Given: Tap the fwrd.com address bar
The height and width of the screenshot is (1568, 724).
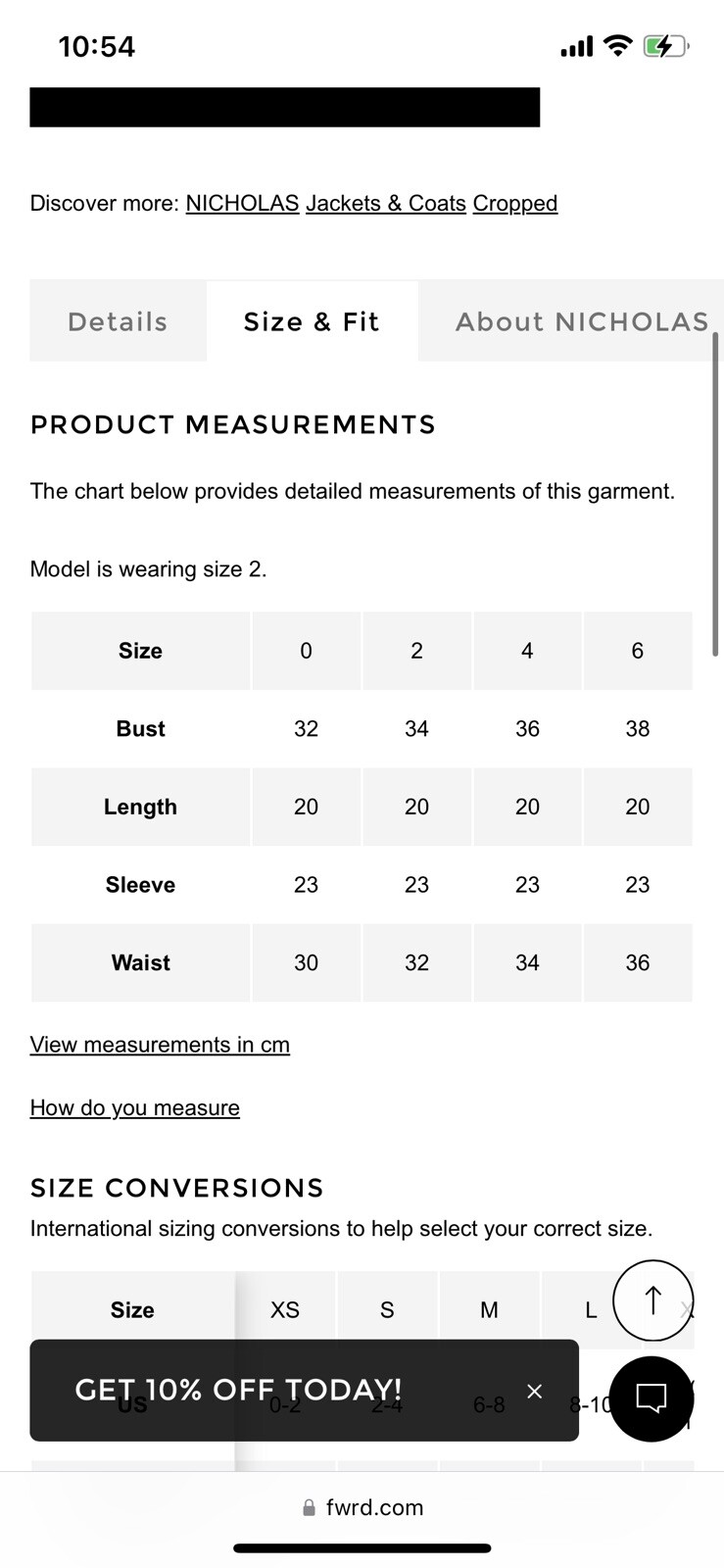Looking at the screenshot, I should point(362,1507).
